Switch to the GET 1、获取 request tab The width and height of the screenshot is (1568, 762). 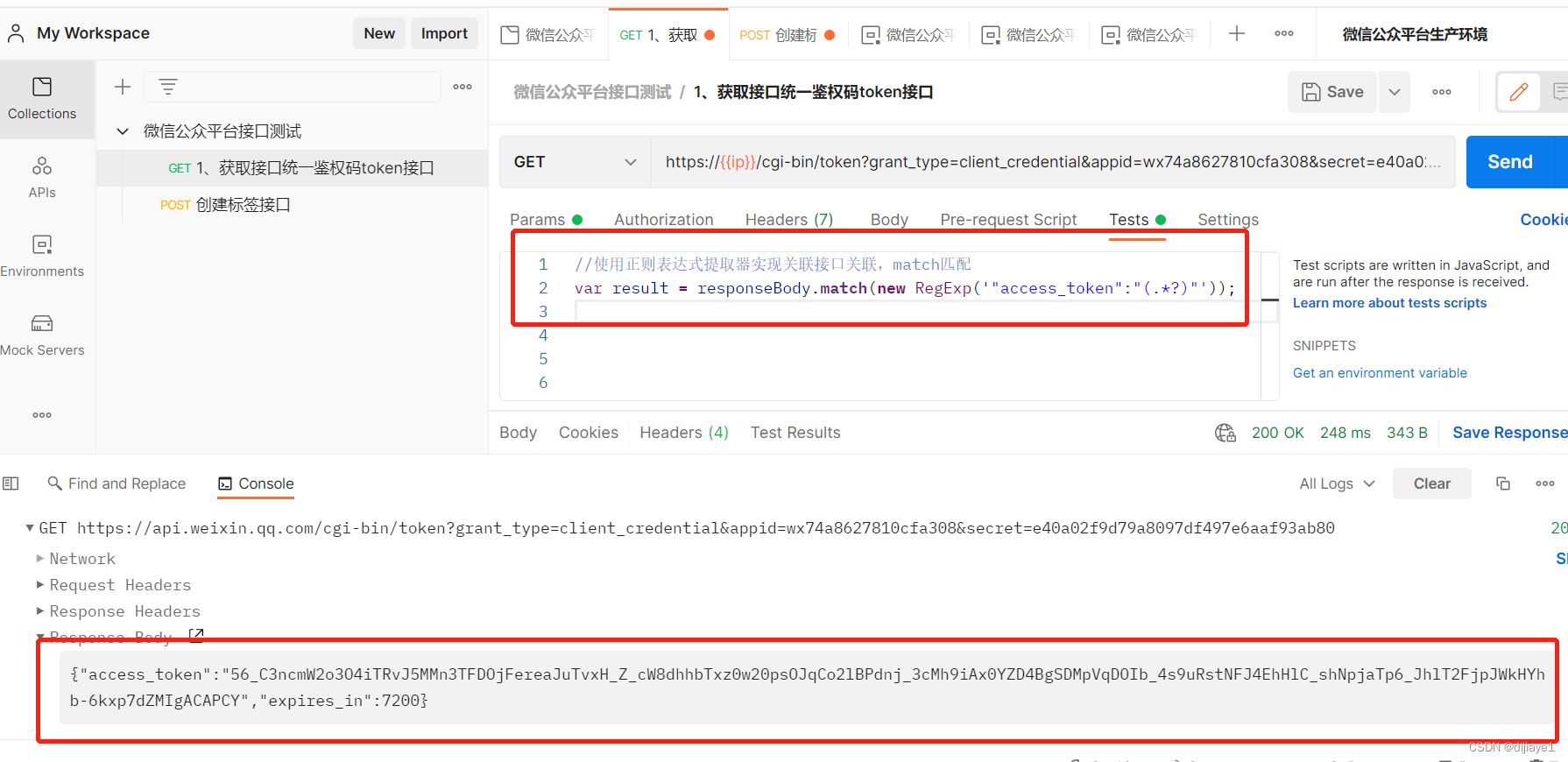pyautogui.click(x=667, y=34)
